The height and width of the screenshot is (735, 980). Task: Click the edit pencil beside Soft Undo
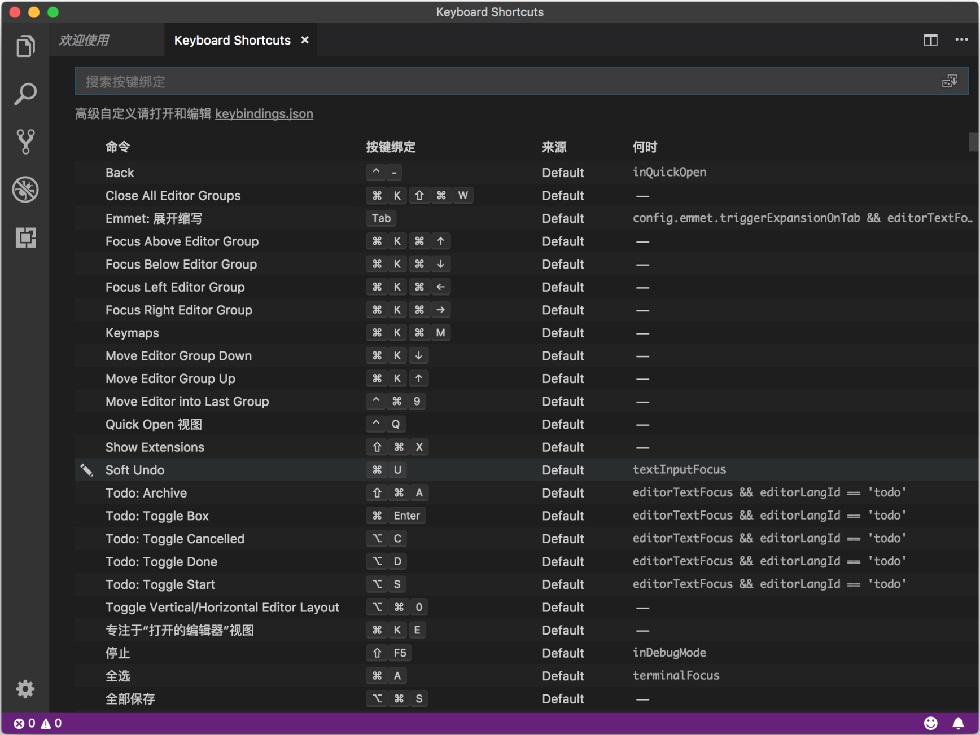tap(86, 470)
